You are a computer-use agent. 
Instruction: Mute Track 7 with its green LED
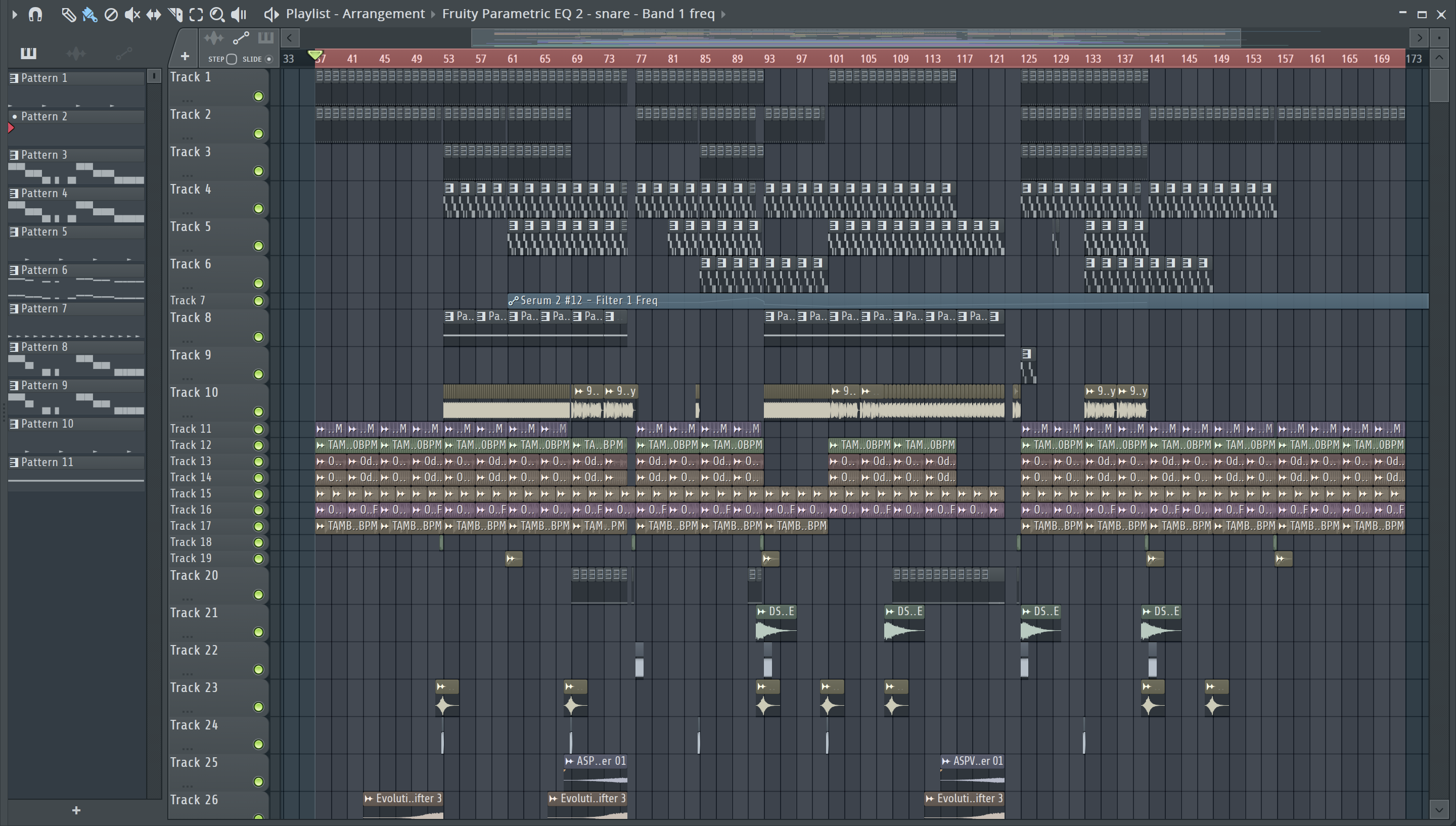(259, 301)
